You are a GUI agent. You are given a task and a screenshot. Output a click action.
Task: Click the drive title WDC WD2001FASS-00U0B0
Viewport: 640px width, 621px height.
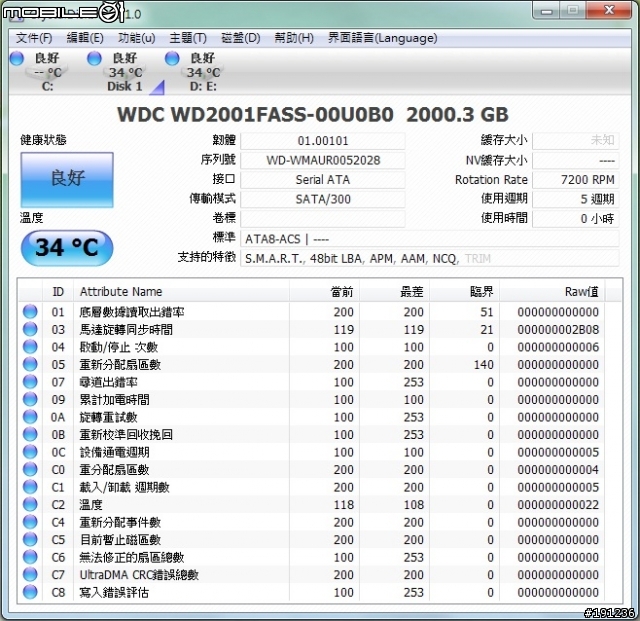coord(256,115)
